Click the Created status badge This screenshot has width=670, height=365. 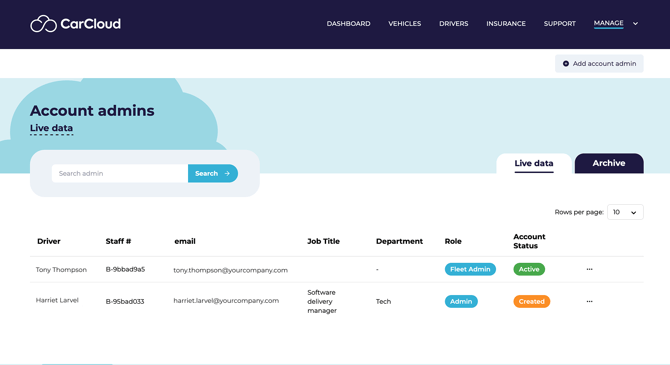532,301
